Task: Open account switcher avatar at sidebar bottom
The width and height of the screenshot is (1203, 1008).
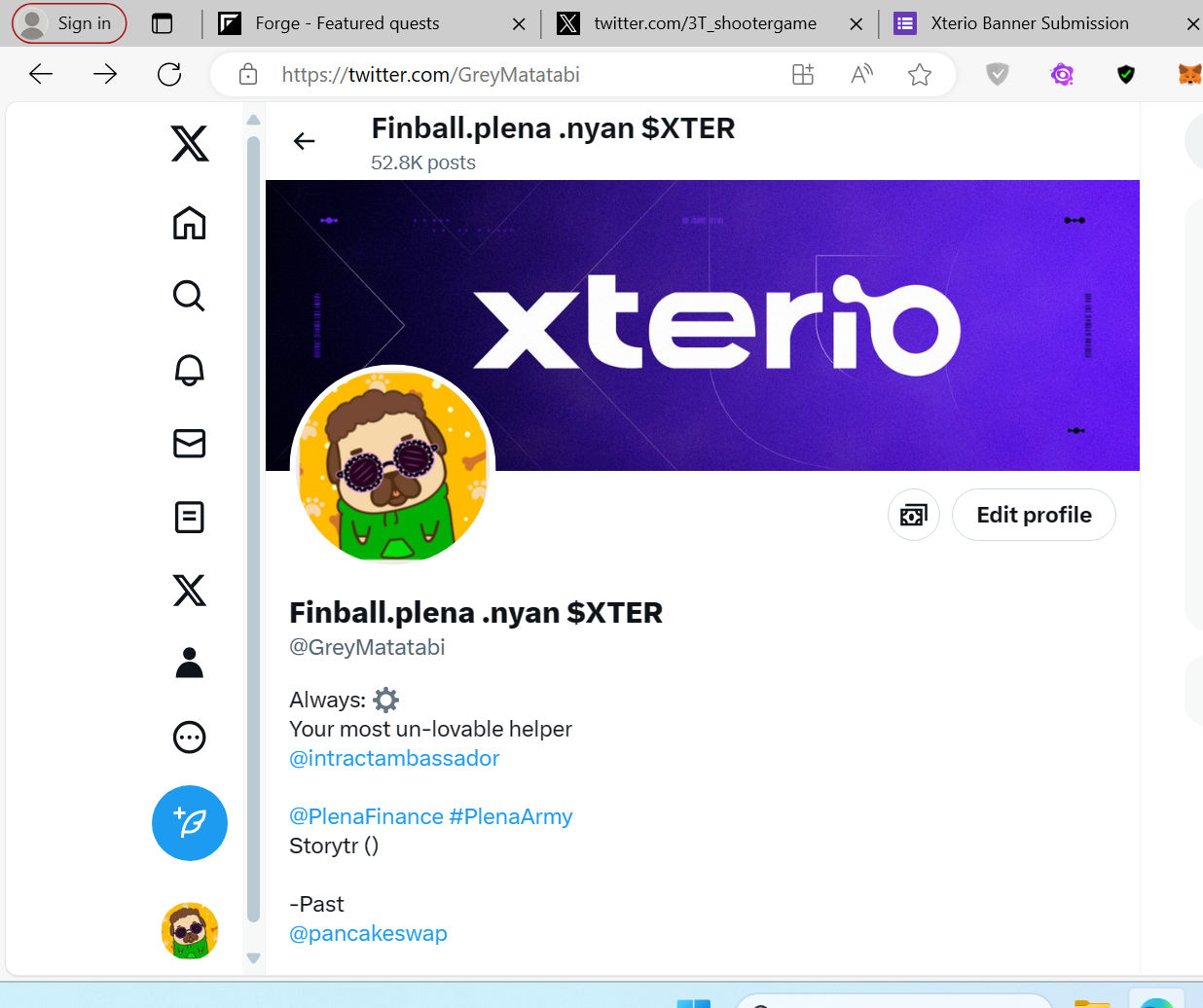Action: tap(190, 931)
